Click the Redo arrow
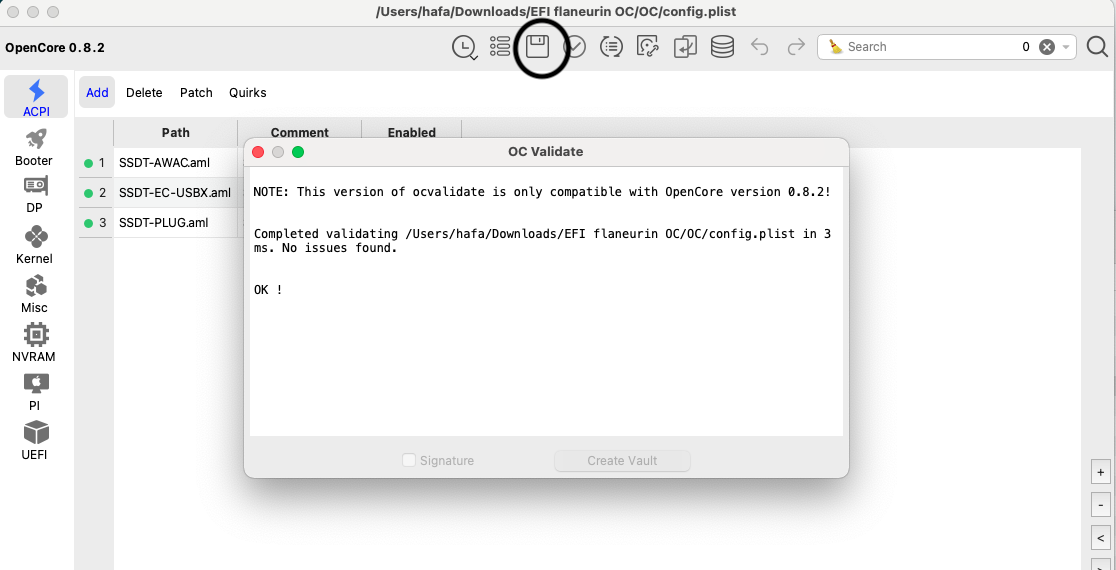This screenshot has height=570, width=1116. (x=796, y=47)
